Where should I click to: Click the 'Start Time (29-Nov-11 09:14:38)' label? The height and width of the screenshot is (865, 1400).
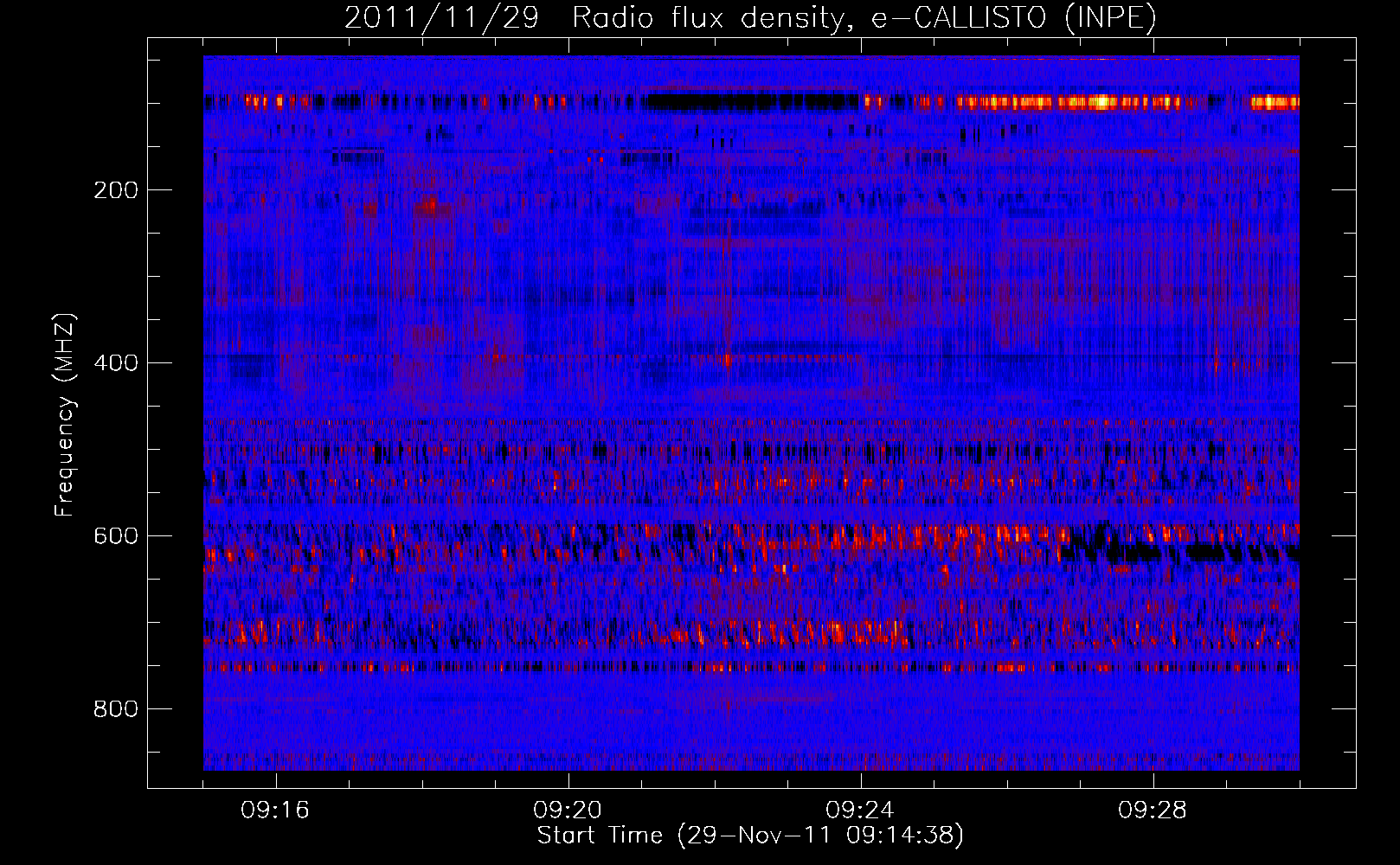(x=750, y=836)
